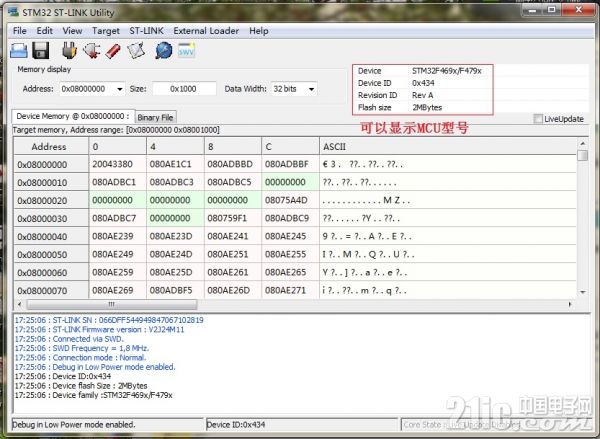The width and height of the screenshot is (600, 439).
Task: Click the ST-LINK Utility title bar icon
Action: pos(13,12)
